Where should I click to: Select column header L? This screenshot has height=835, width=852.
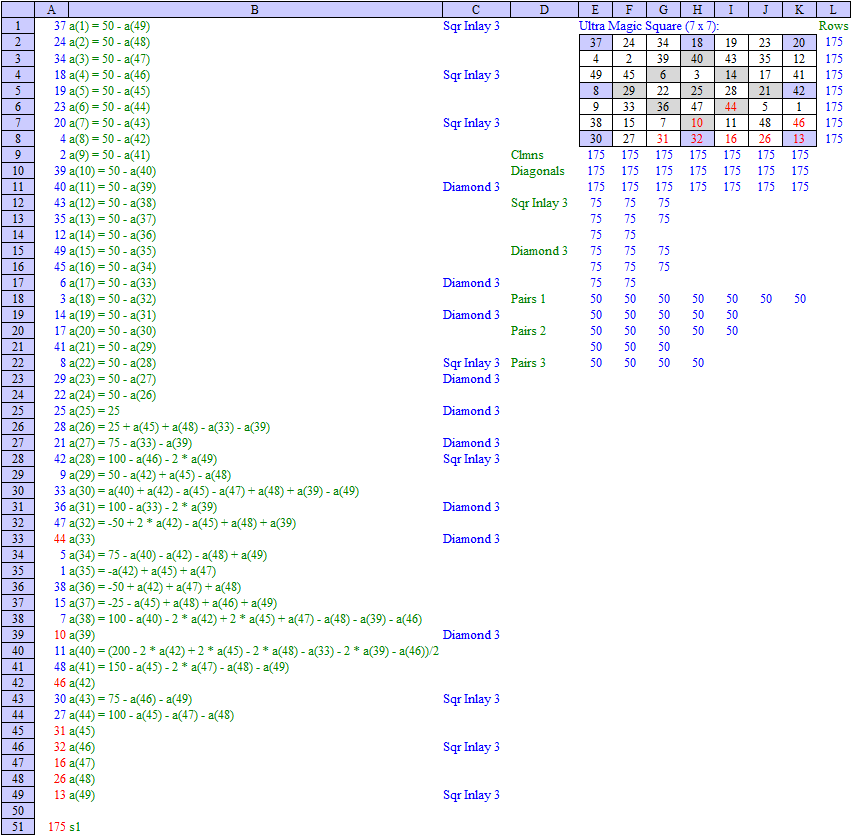[x=834, y=9]
